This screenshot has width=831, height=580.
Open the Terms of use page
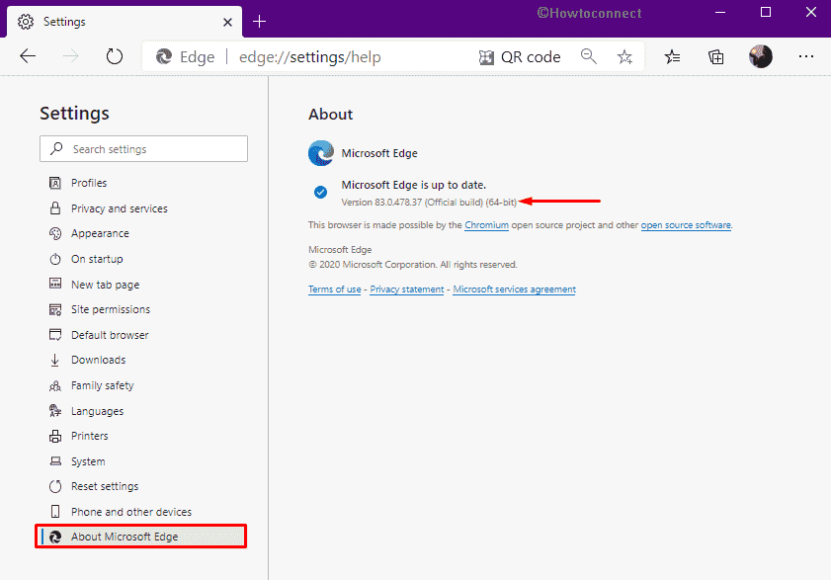[334, 288]
